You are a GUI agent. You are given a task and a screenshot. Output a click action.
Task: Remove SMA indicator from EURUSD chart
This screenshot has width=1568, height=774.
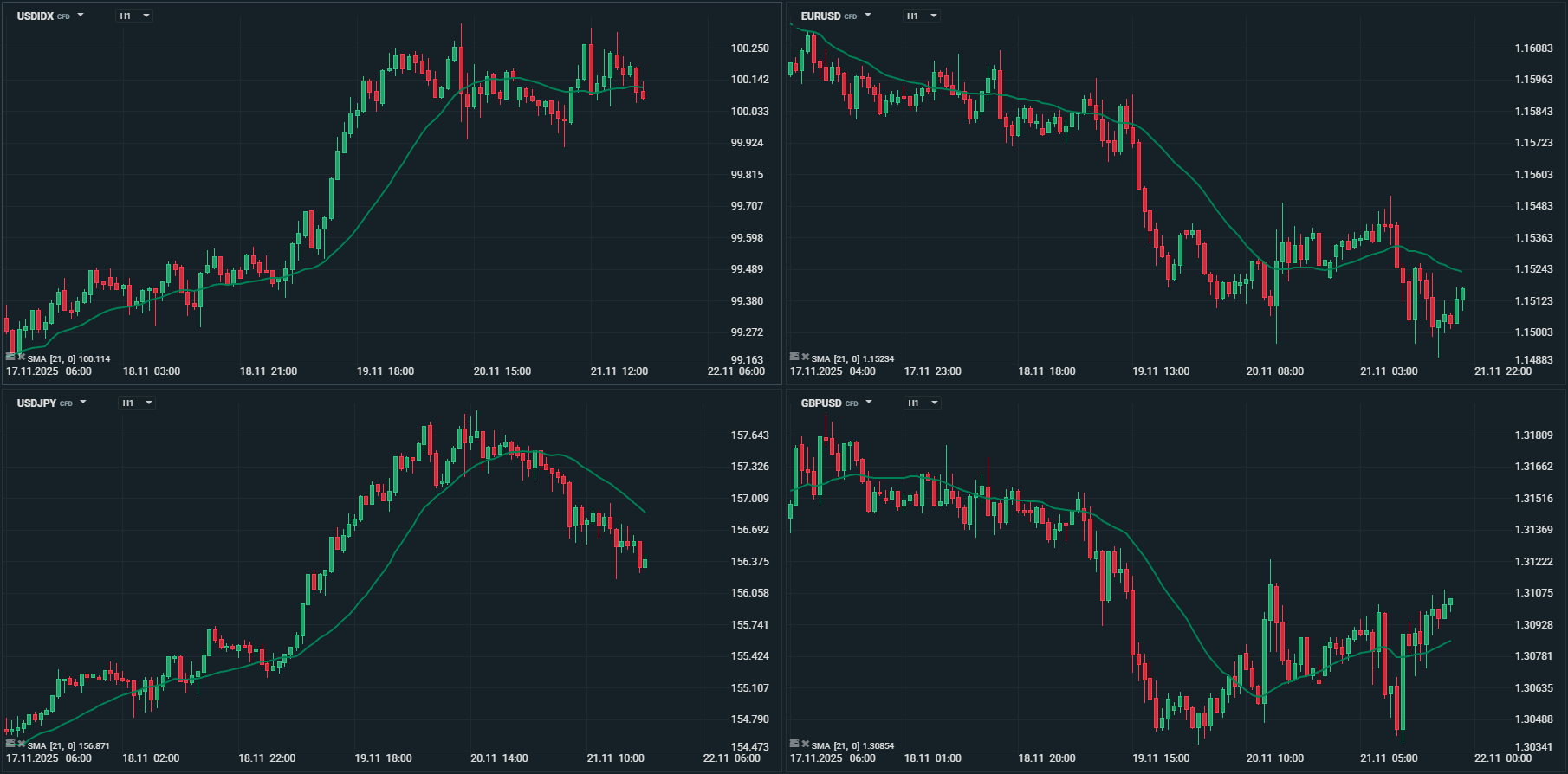click(805, 356)
